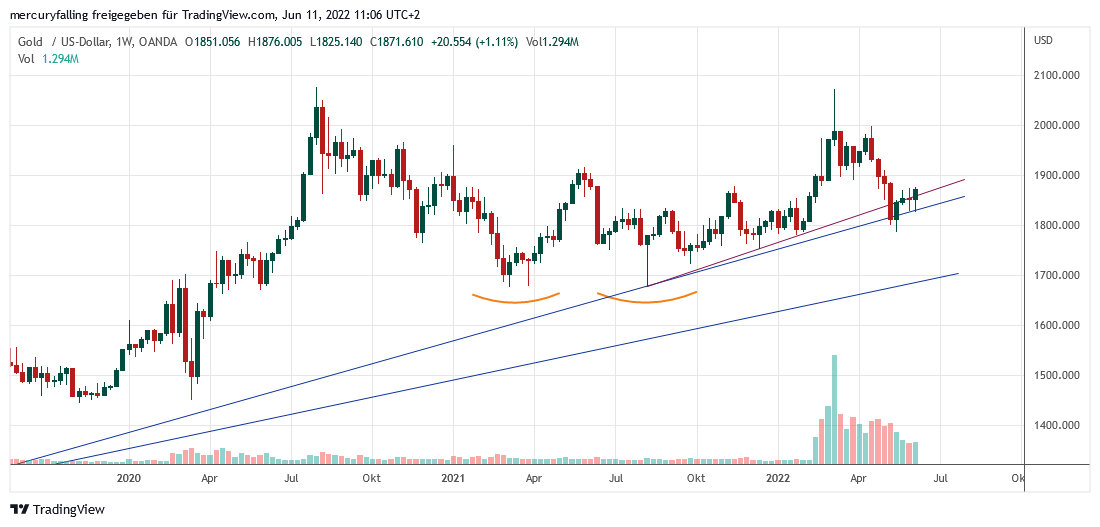
Task: Click the OANDA source label
Action: tap(158, 42)
